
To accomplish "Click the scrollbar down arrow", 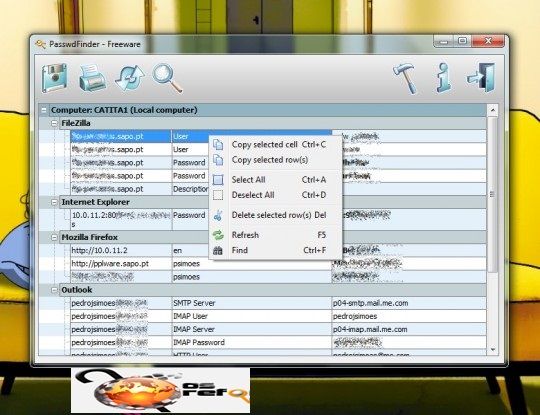I will (x=492, y=350).
